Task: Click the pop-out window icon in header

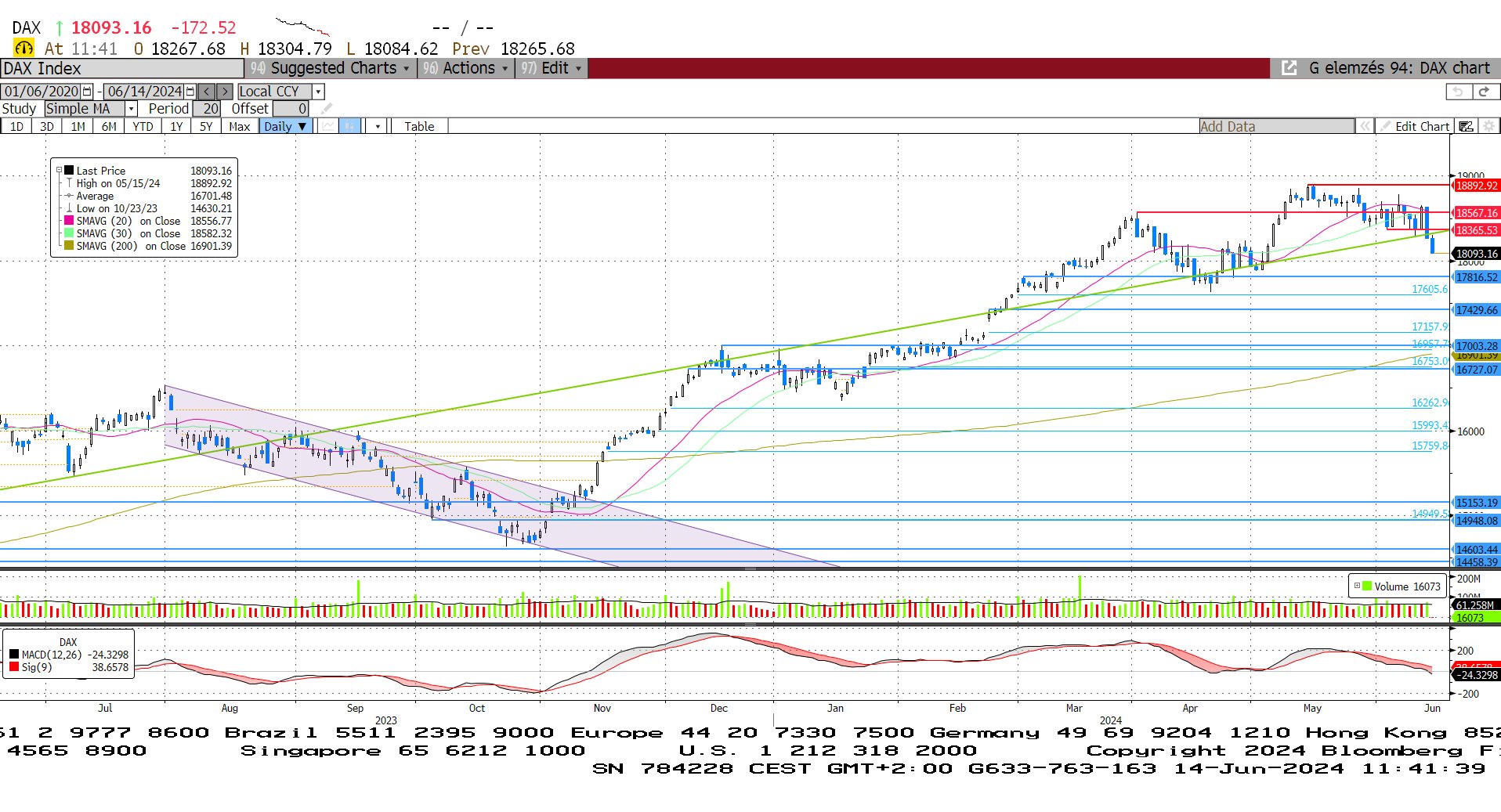Action: point(1289,68)
